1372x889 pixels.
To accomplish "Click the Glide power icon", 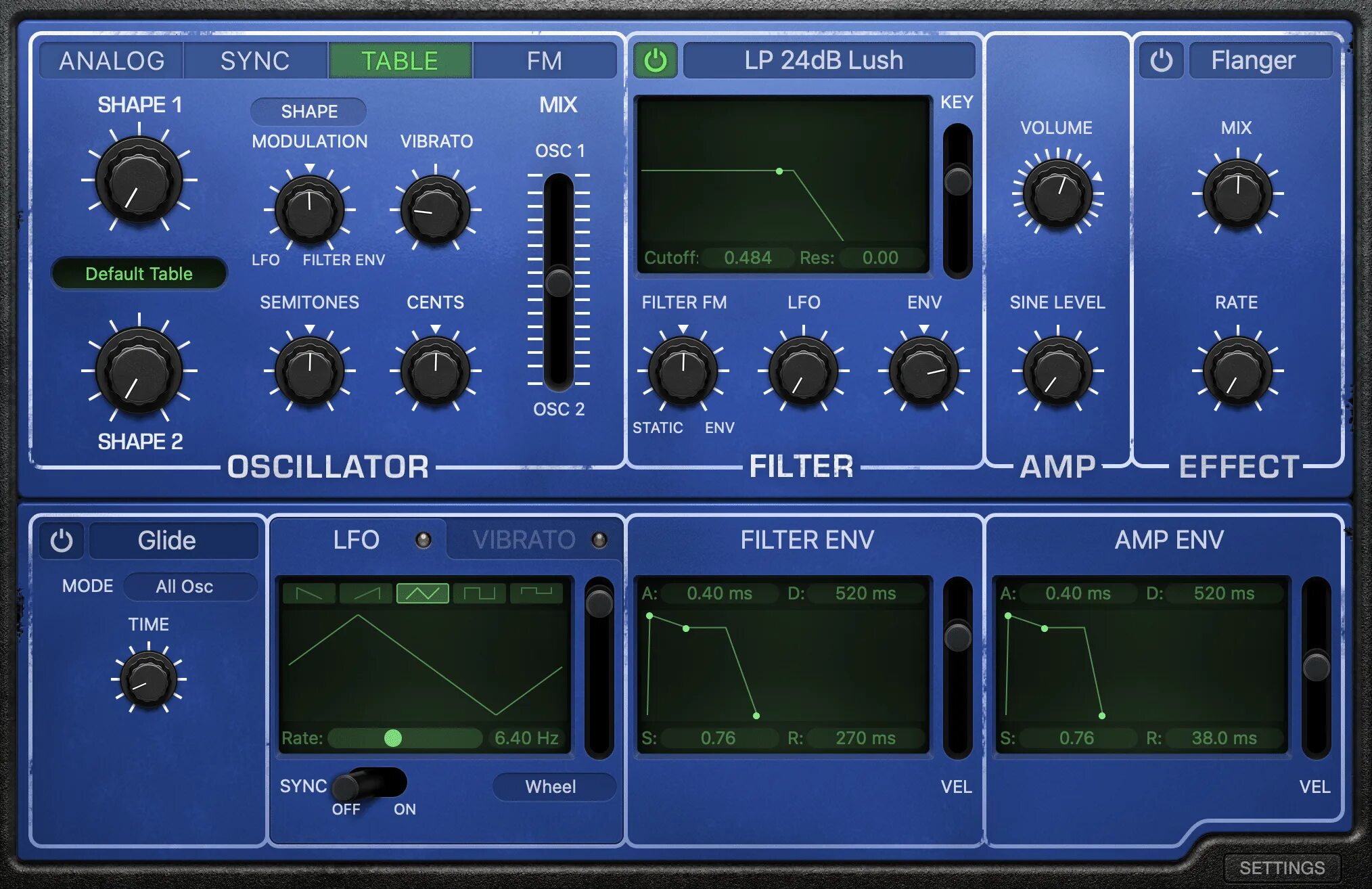I will pyautogui.click(x=62, y=541).
